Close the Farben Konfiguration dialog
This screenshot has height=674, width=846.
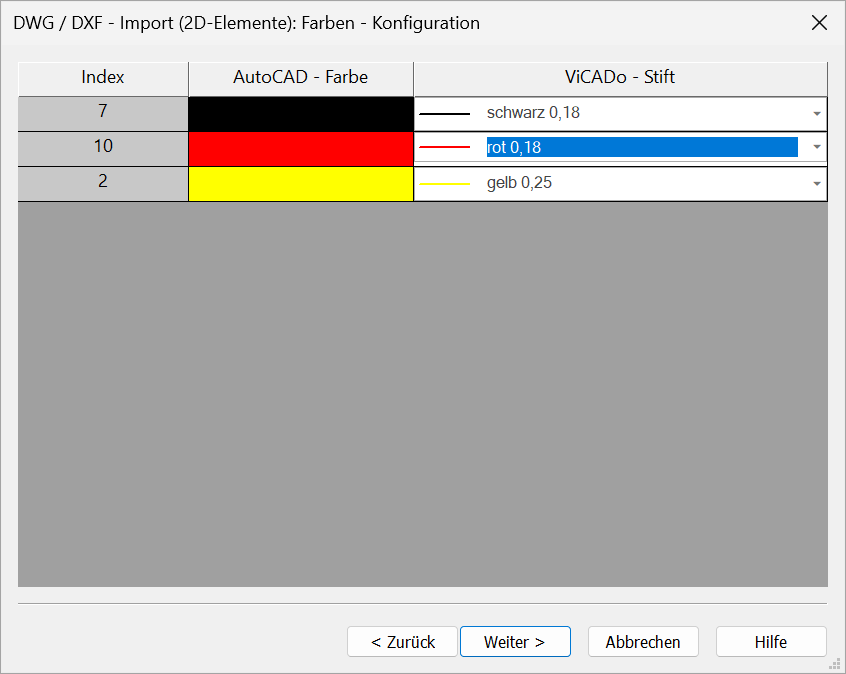[819, 23]
